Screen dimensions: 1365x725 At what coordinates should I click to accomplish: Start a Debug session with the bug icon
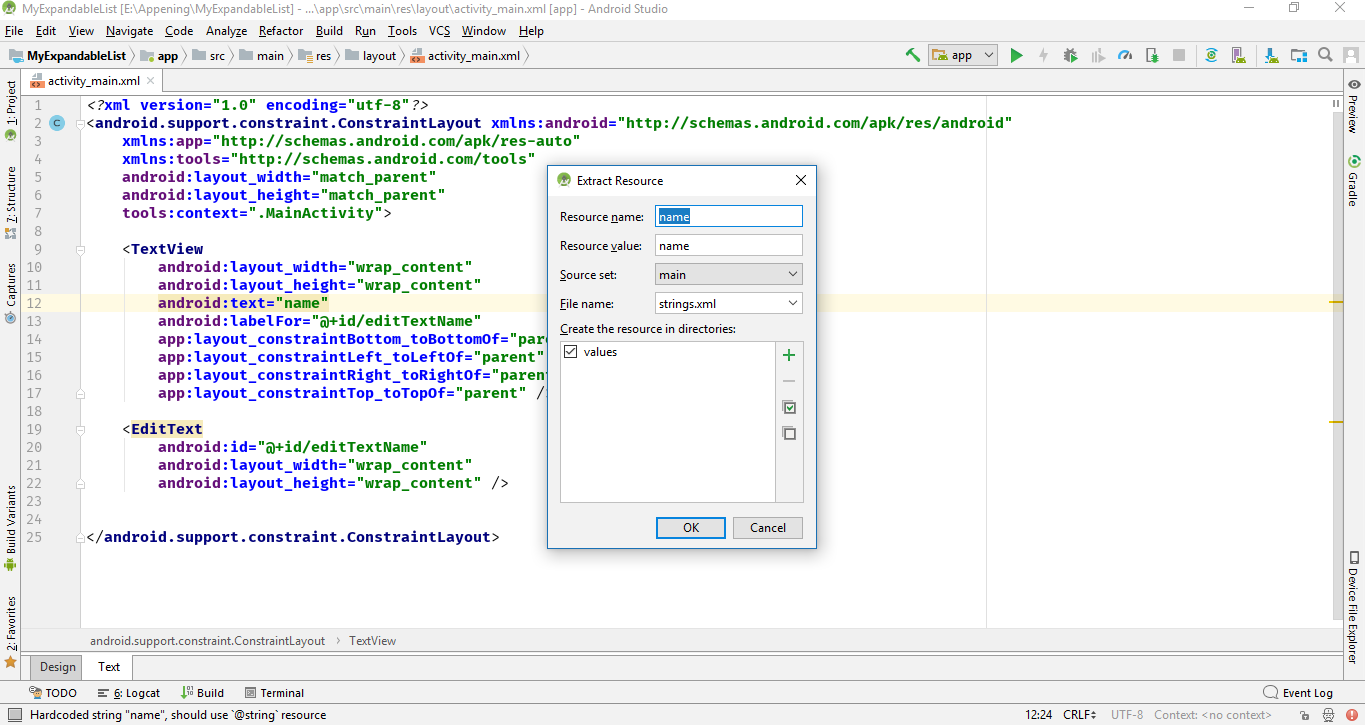click(x=1069, y=56)
